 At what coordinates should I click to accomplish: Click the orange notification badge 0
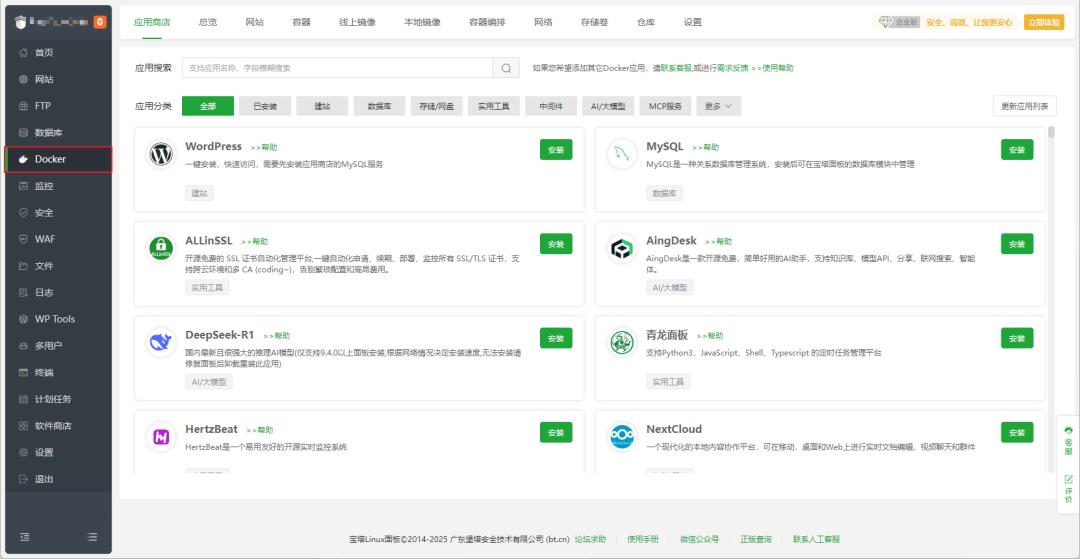(100, 22)
